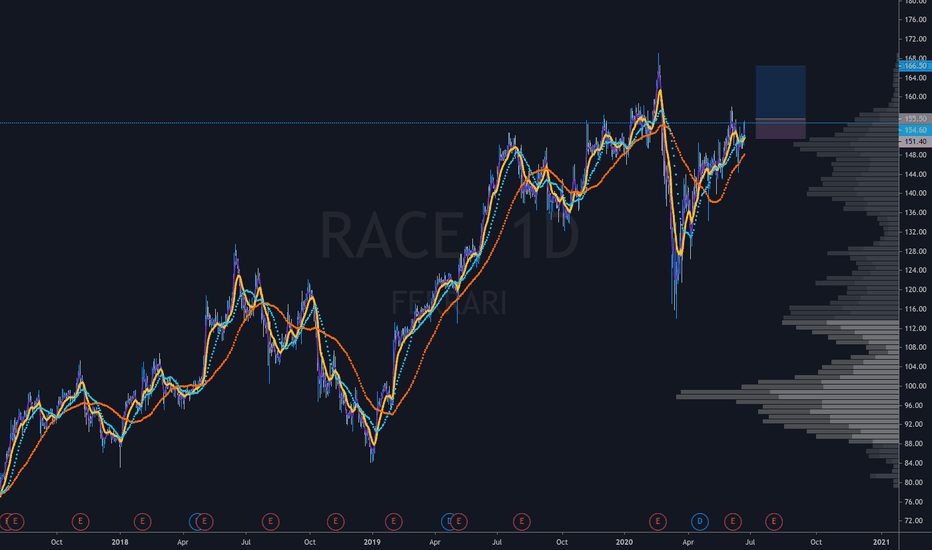The height and width of the screenshot is (550, 932).
Task: Open the earnings marker just after 2018 label
Action: [142, 522]
